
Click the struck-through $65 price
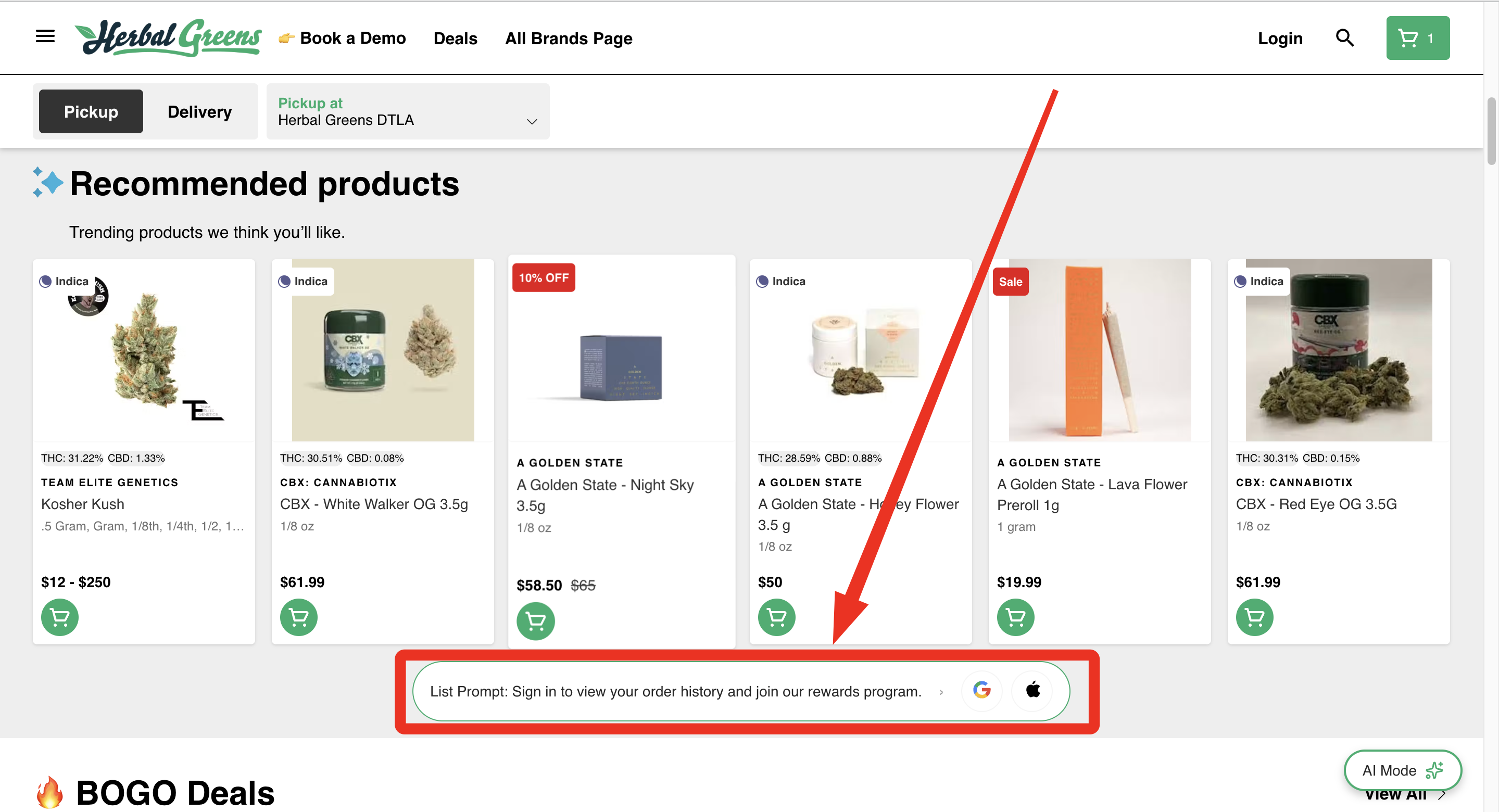coord(583,585)
